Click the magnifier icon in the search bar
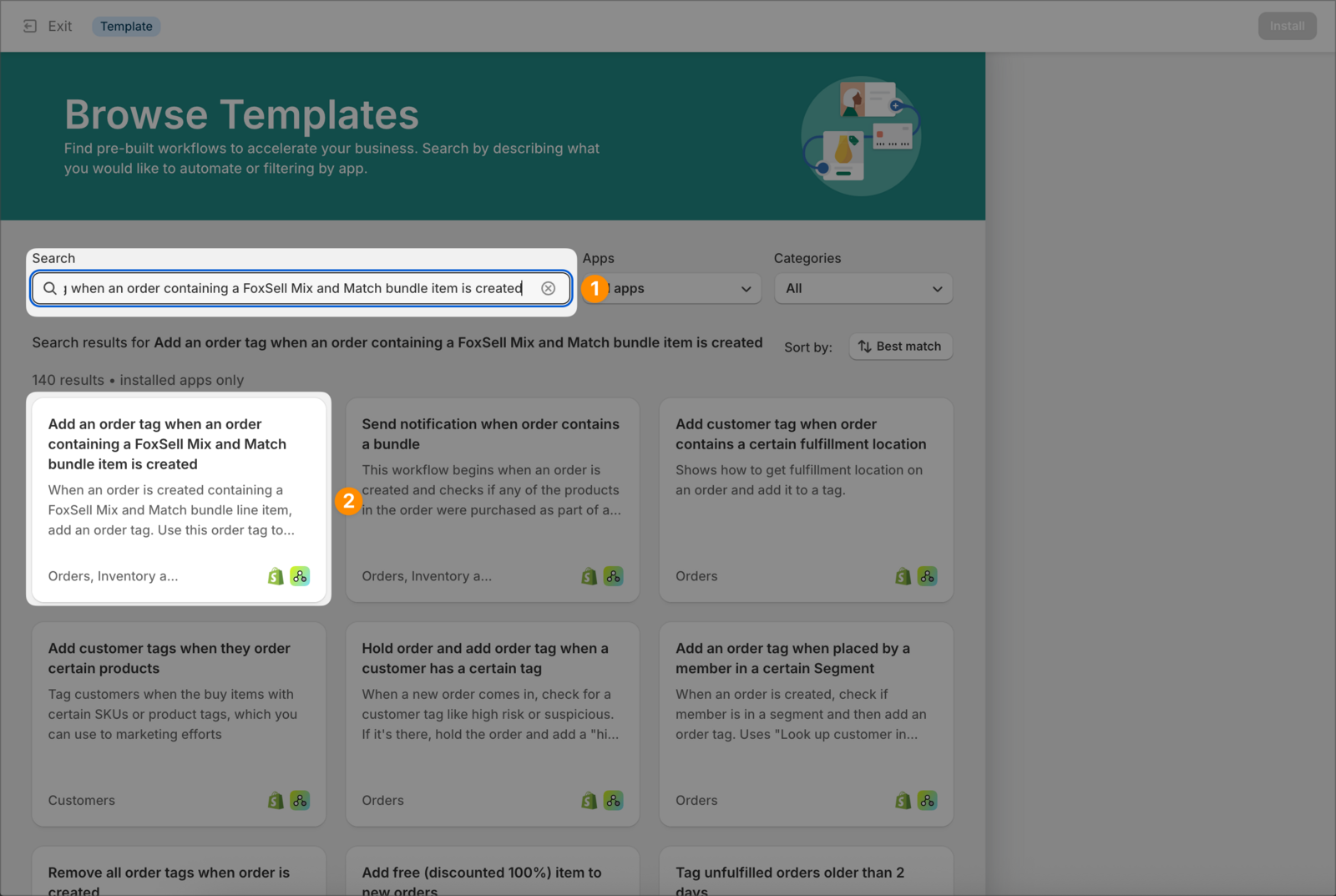 point(52,288)
